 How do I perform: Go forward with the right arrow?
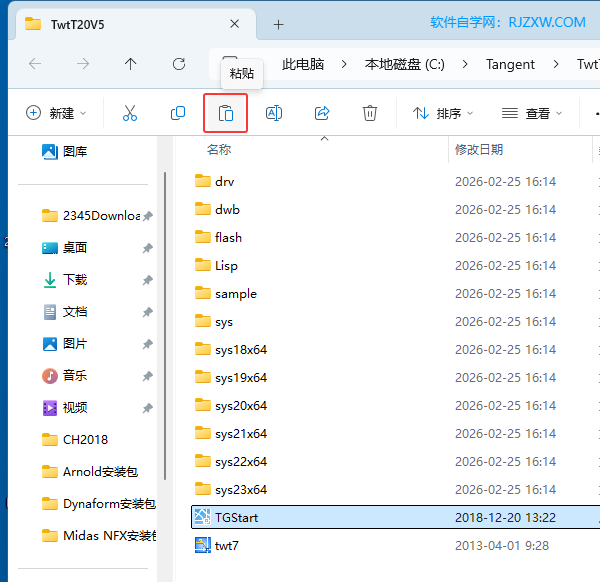pyautogui.click(x=83, y=64)
